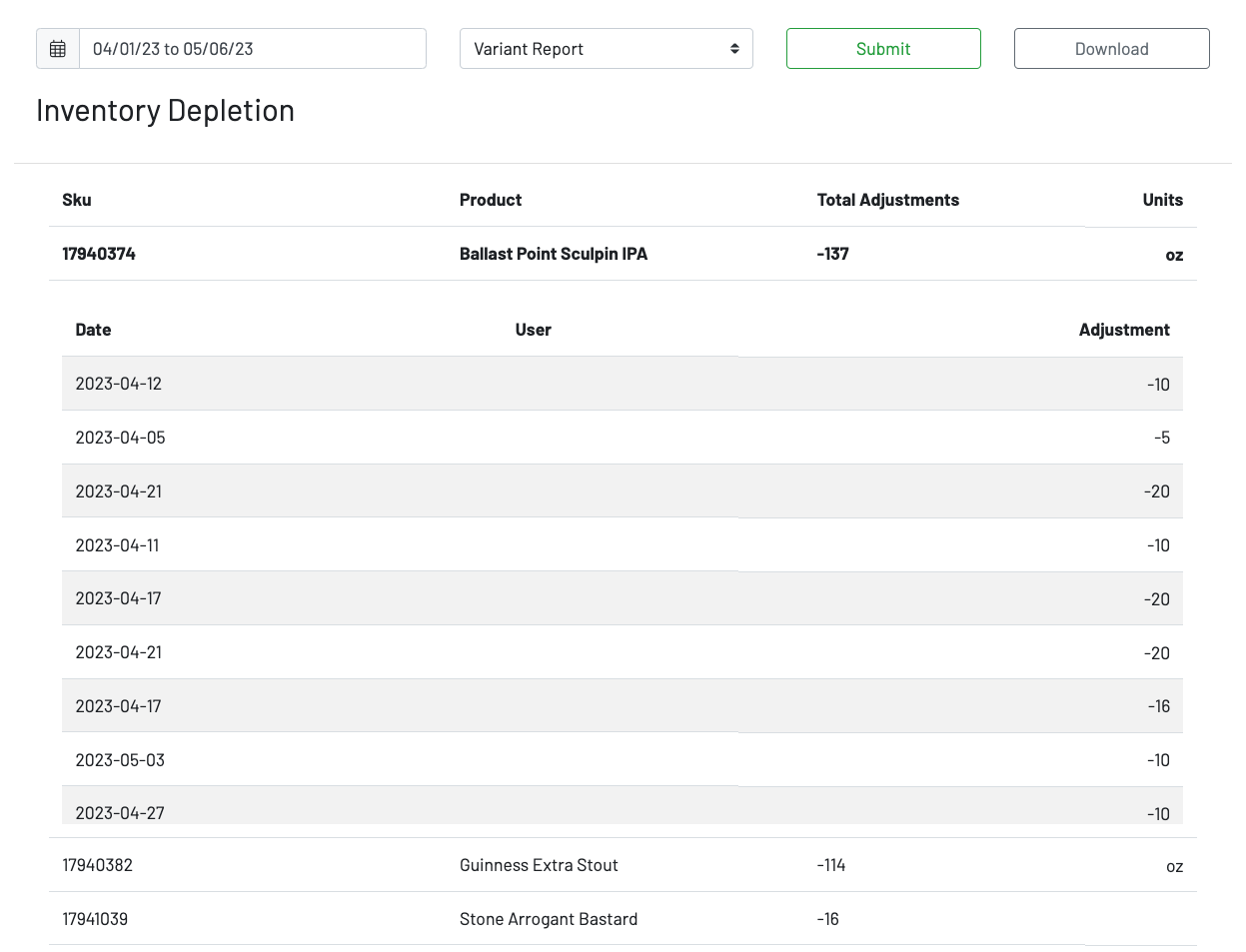Viewport: 1246px width, 952px height.
Task: Click the calendar icon beside the date range
Action: 58,49
